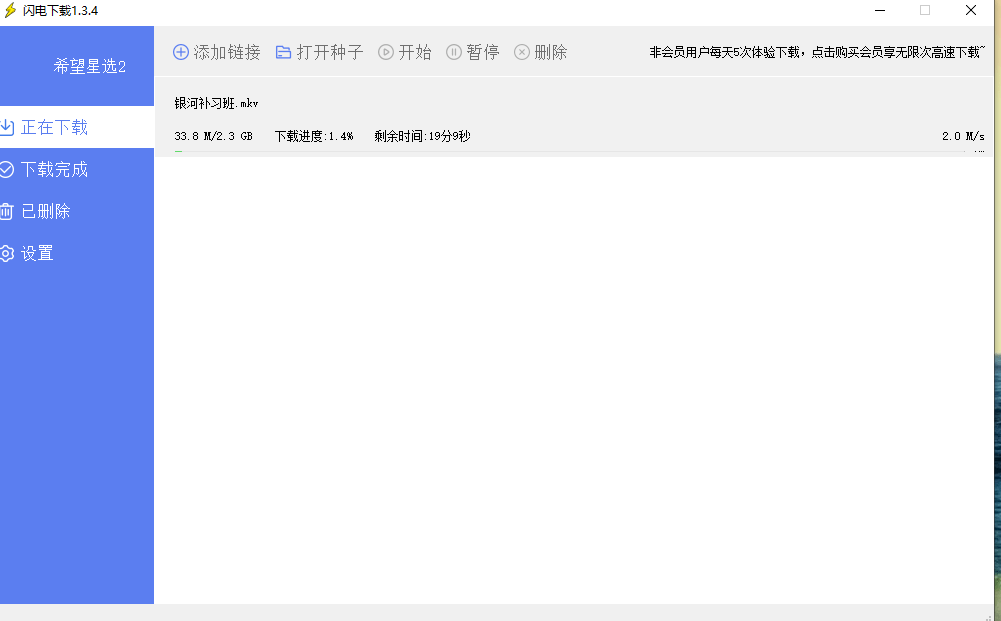Click the 下载进度:1.4% text

pyautogui.click(x=314, y=136)
